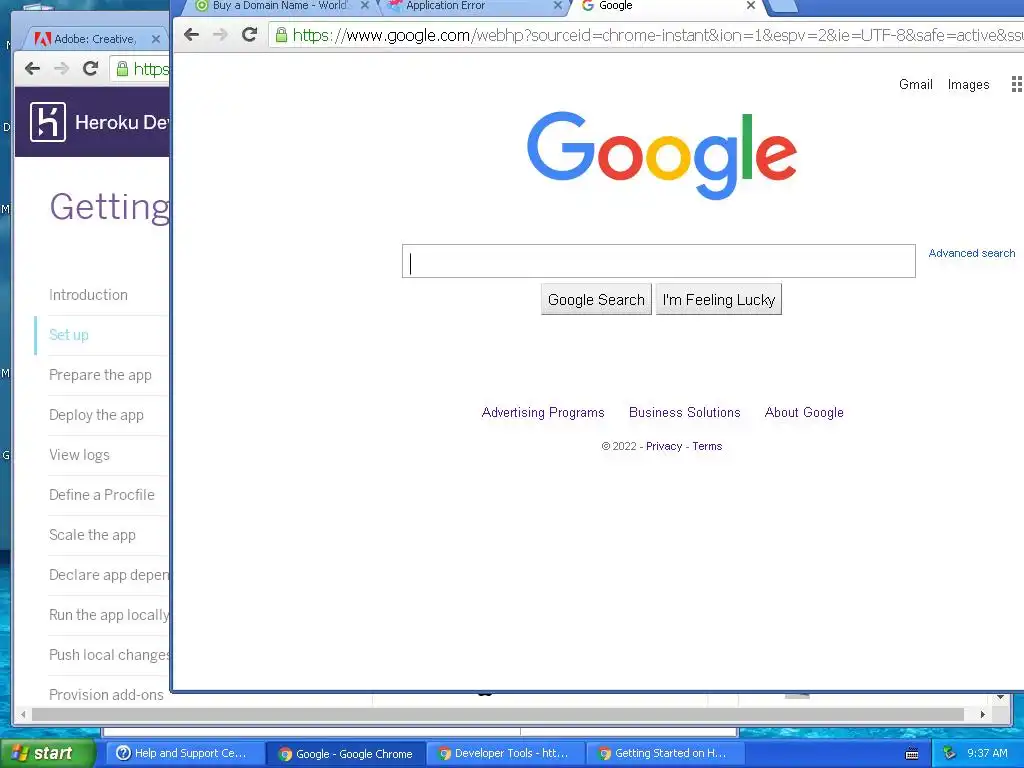This screenshot has height=768, width=1024.
Task: Switch to Developer Tools taskbar item
Action: 505,753
